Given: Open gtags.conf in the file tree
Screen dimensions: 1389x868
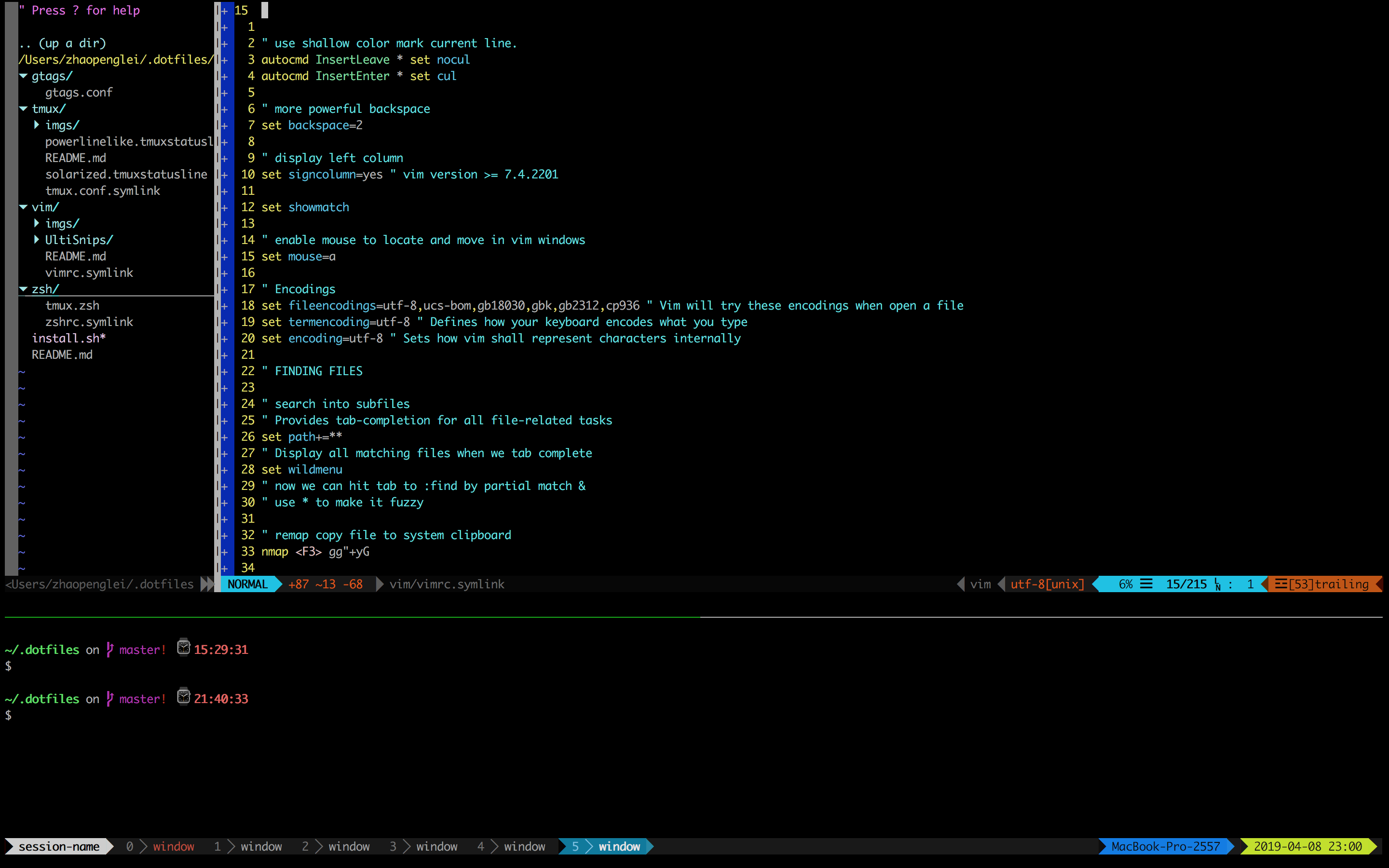Looking at the screenshot, I should coord(79,93).
